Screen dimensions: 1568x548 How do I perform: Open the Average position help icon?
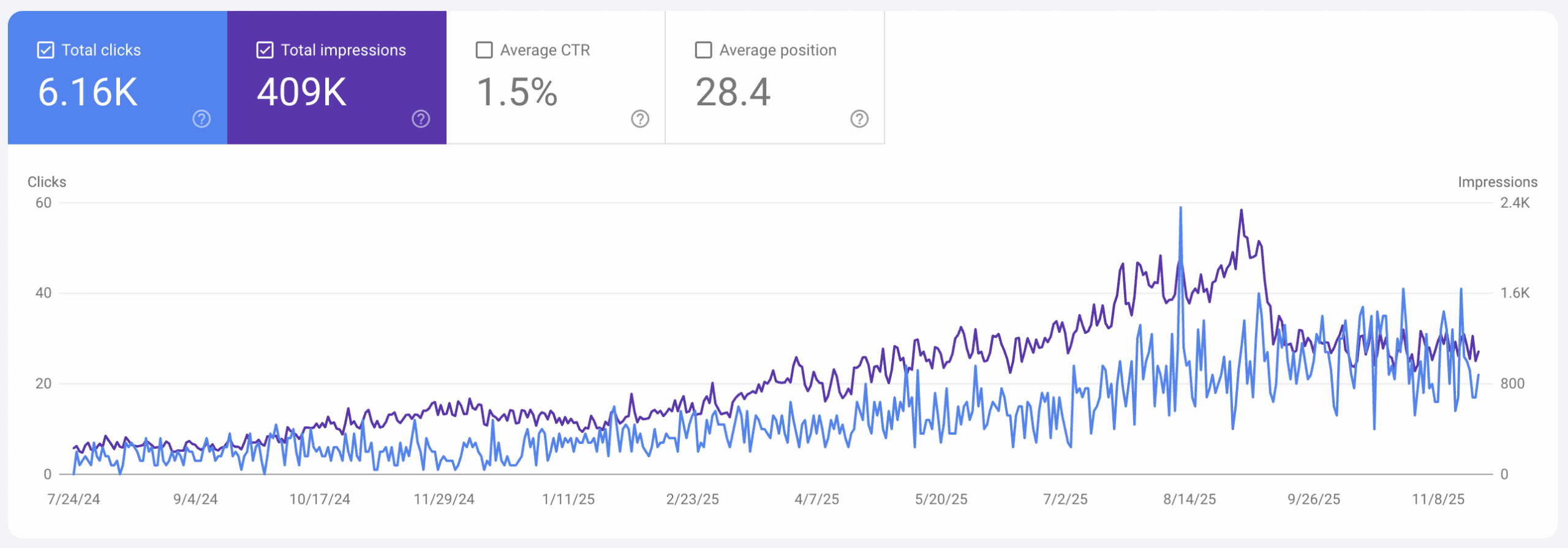(859, 119)
